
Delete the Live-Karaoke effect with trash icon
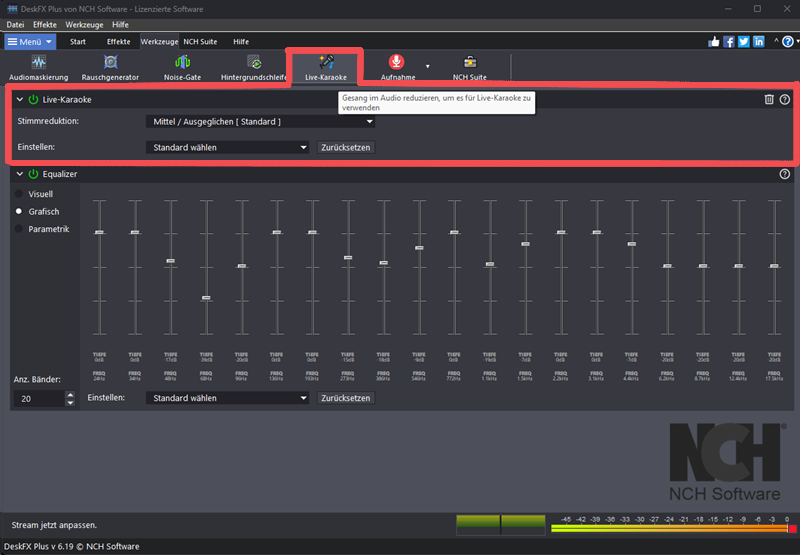(769, 99)
